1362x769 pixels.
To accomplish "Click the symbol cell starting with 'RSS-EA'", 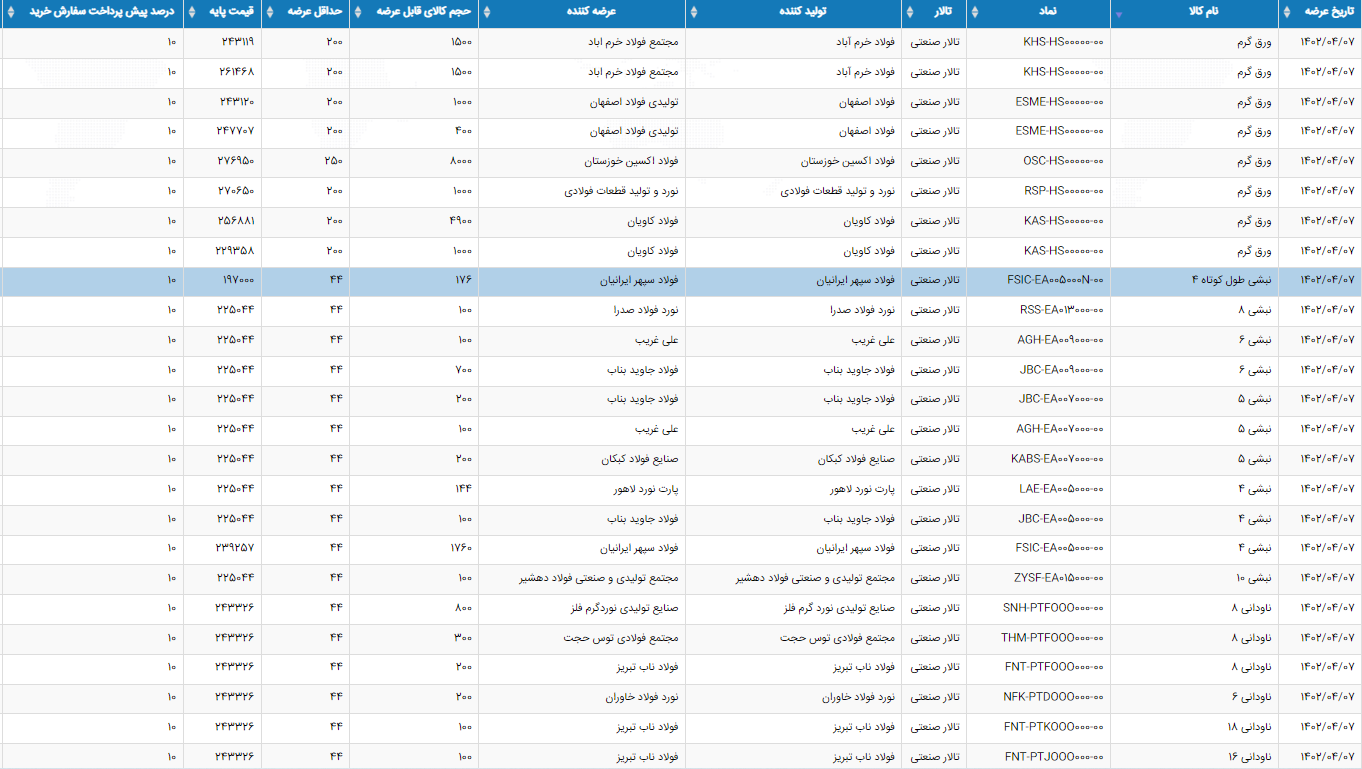I will click(1064, 310).
